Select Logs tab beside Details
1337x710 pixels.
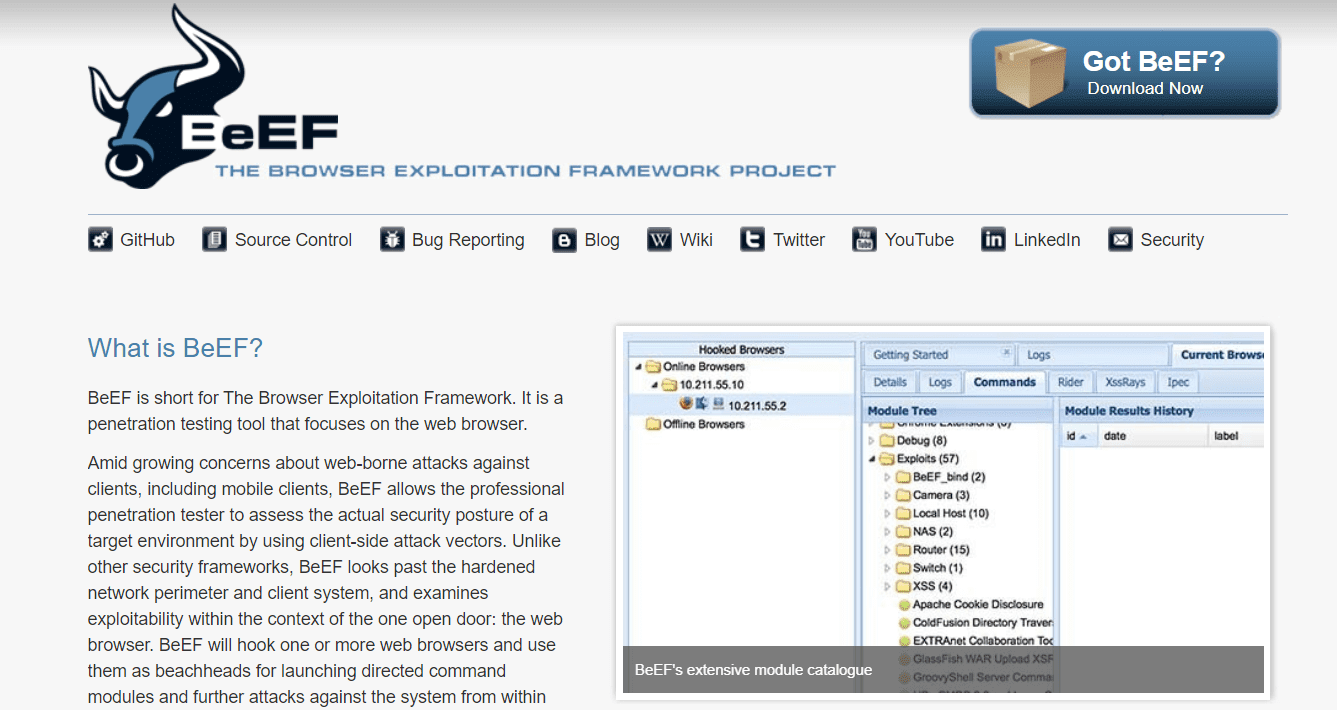click(940, 382)
